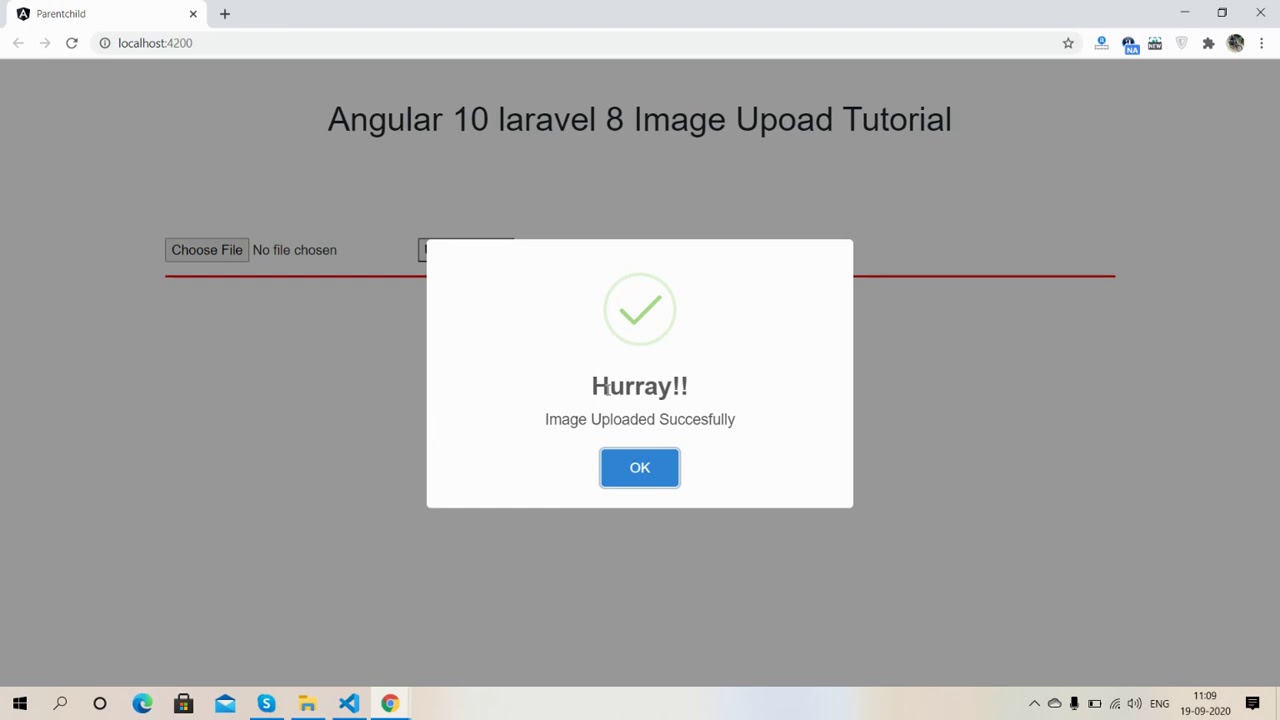Viewport: 1280px width, 720px height.
Task: Open Cortana circle on taskbar
Action: (100, 704)
